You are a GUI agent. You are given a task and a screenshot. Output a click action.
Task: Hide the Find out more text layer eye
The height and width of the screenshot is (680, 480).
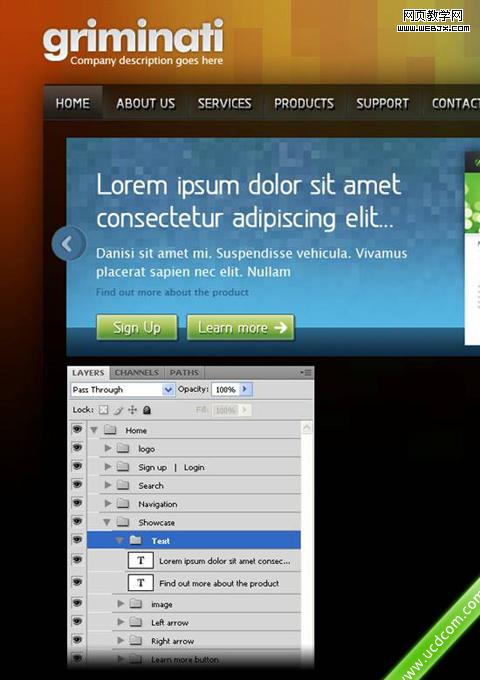click(77, 582)
